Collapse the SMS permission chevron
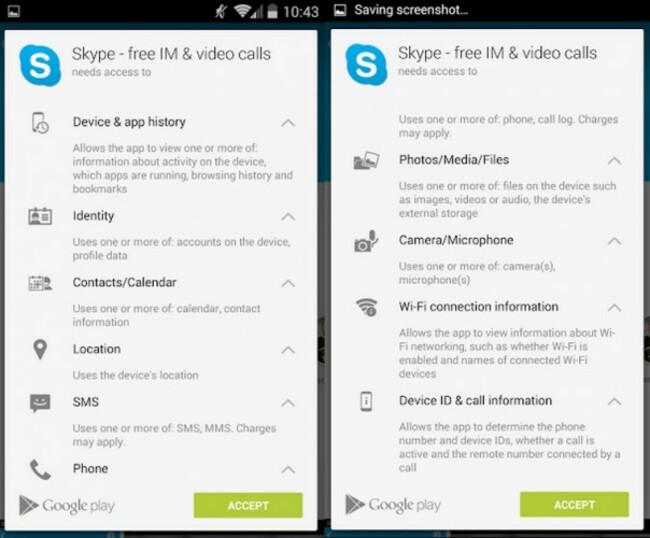The height and width of the screenshot is (538, 650). 288,402
